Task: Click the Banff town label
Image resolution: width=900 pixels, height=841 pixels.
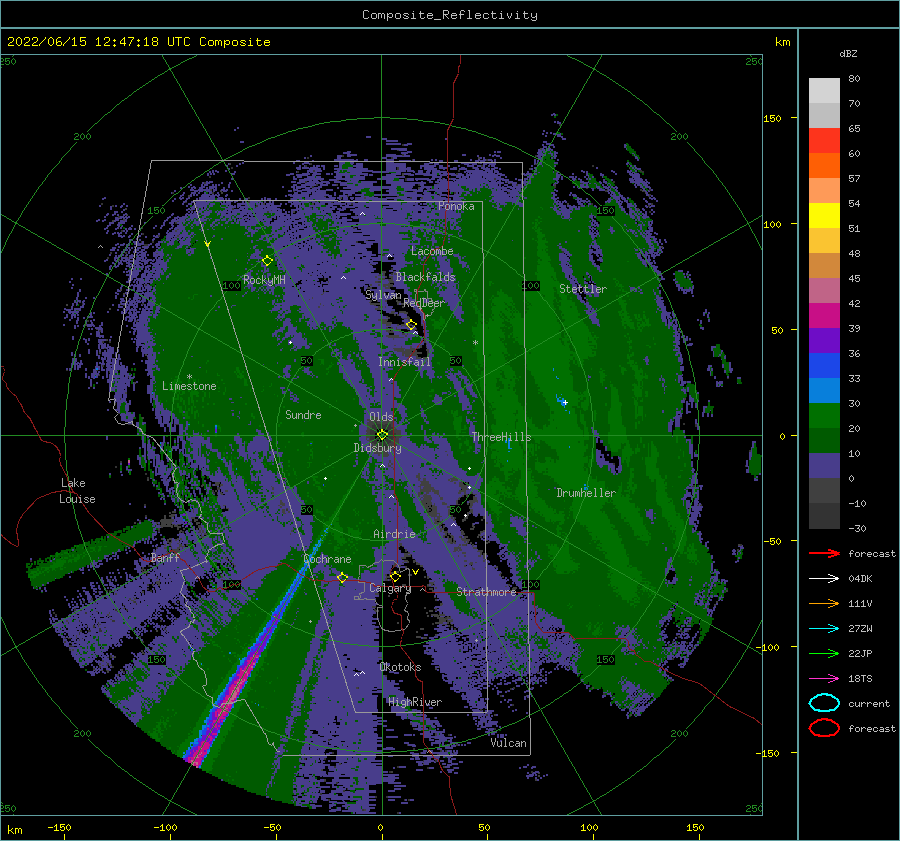Action: coord(165,557)
